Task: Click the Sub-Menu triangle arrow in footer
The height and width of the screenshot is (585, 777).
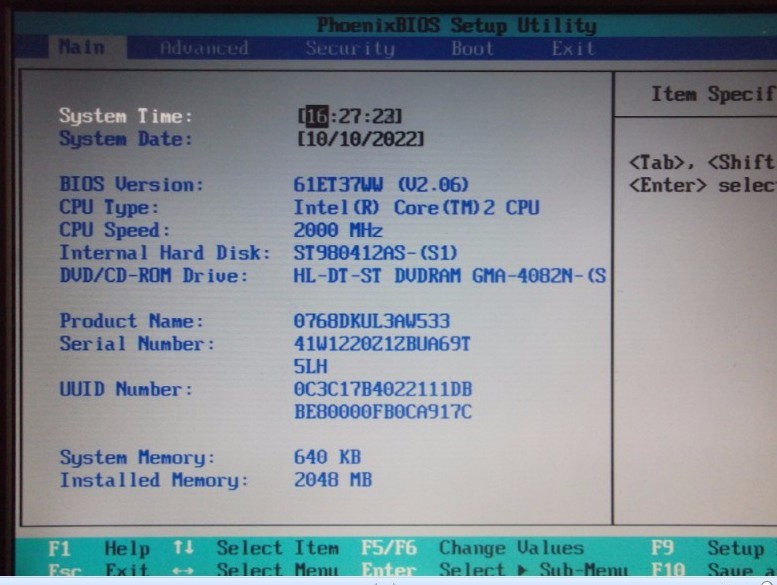Action: point(524,571)
